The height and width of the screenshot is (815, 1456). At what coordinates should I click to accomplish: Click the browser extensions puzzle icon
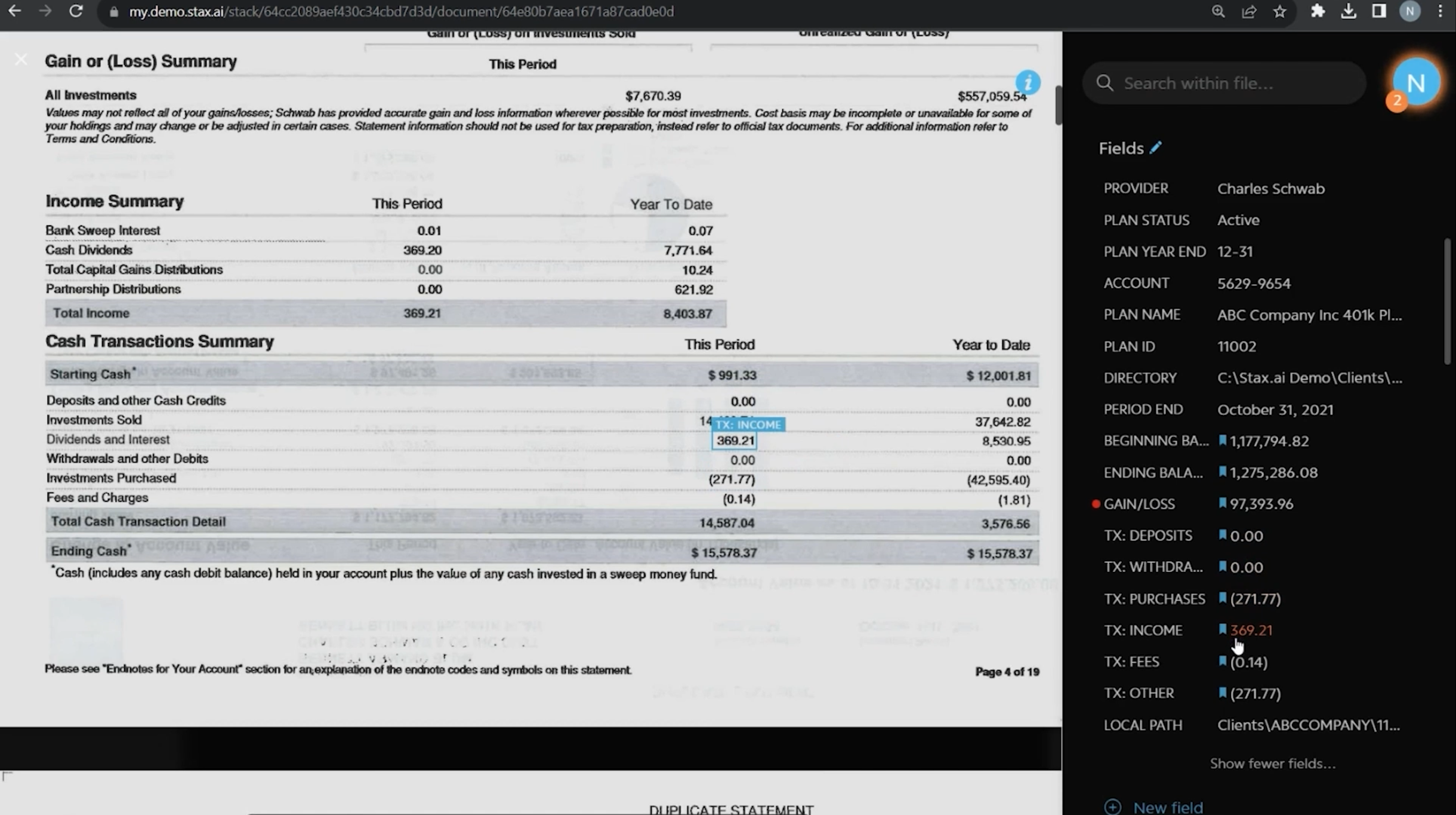[x=1318, y=11]
